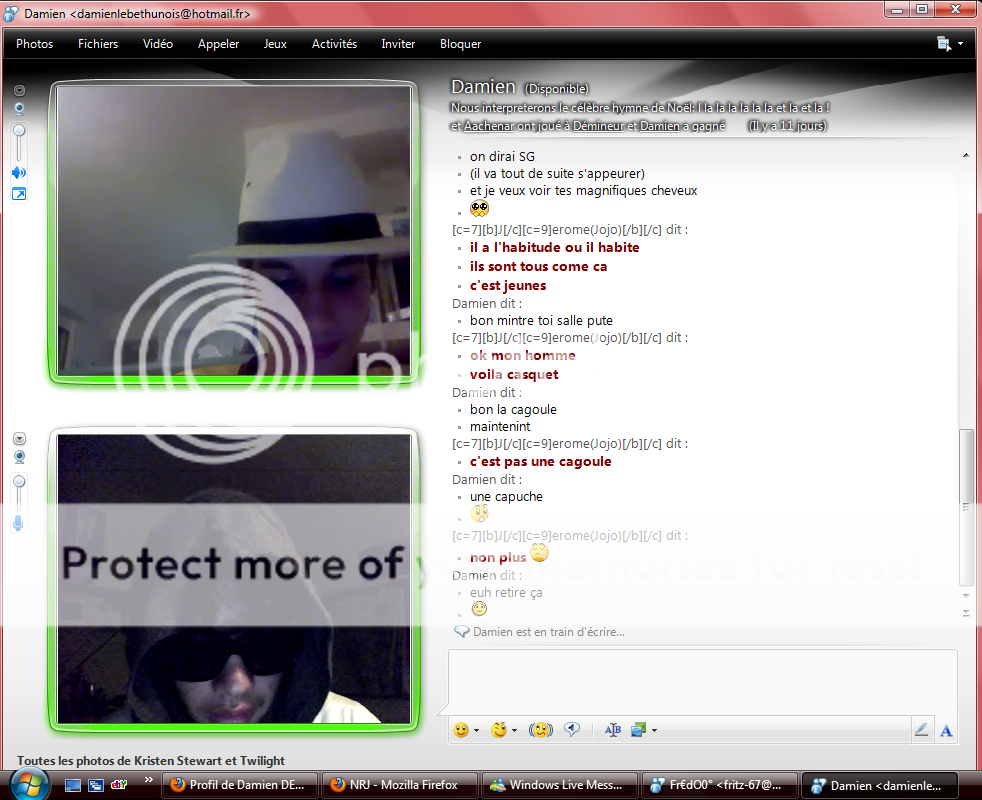Switch to NRJ - Mozilla Firefox taskbar window
The width and height of the screenshot is (982, 800).
(x=400, y=785)
